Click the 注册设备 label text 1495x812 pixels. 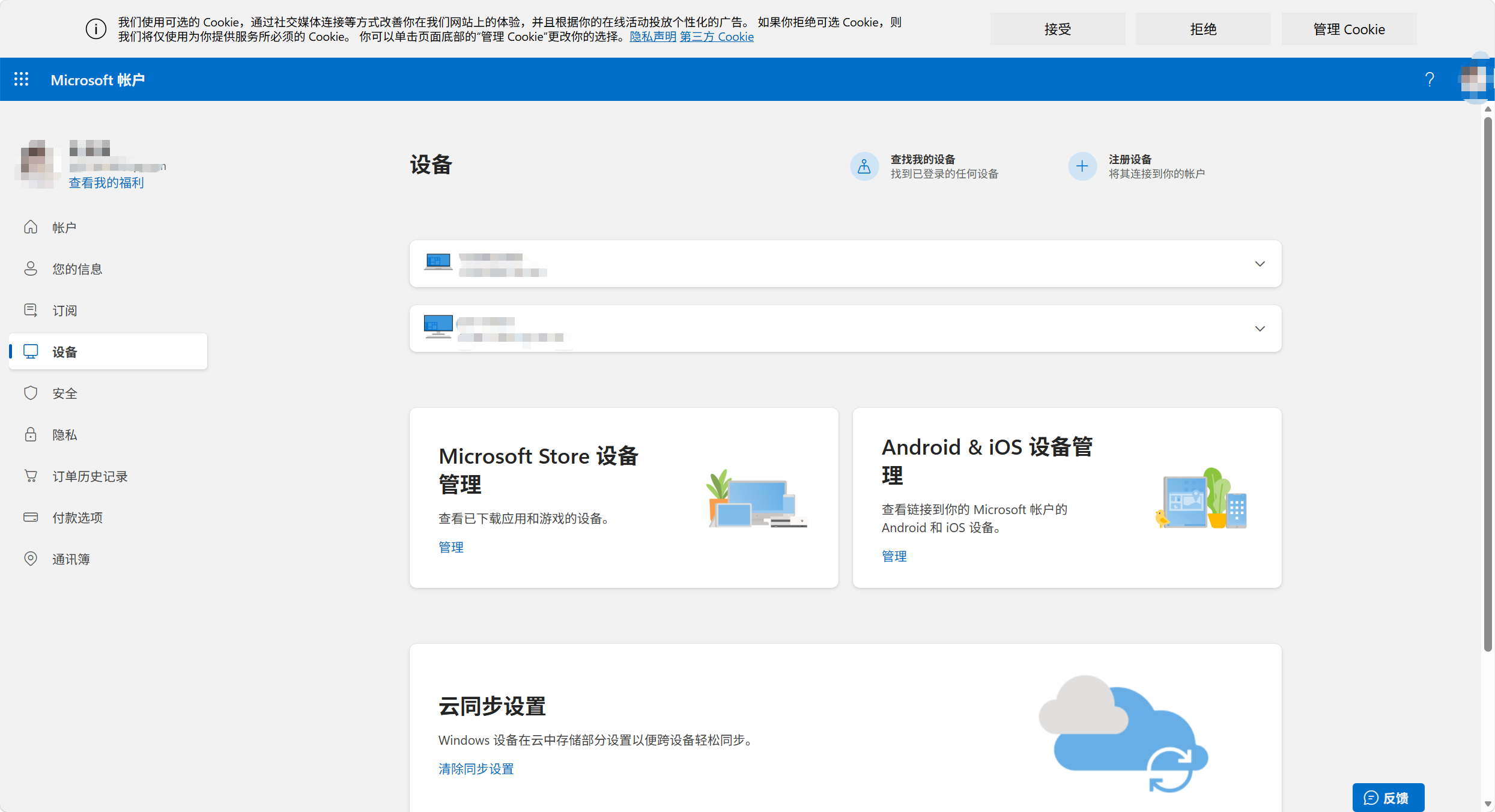(x=1130, y=159)
